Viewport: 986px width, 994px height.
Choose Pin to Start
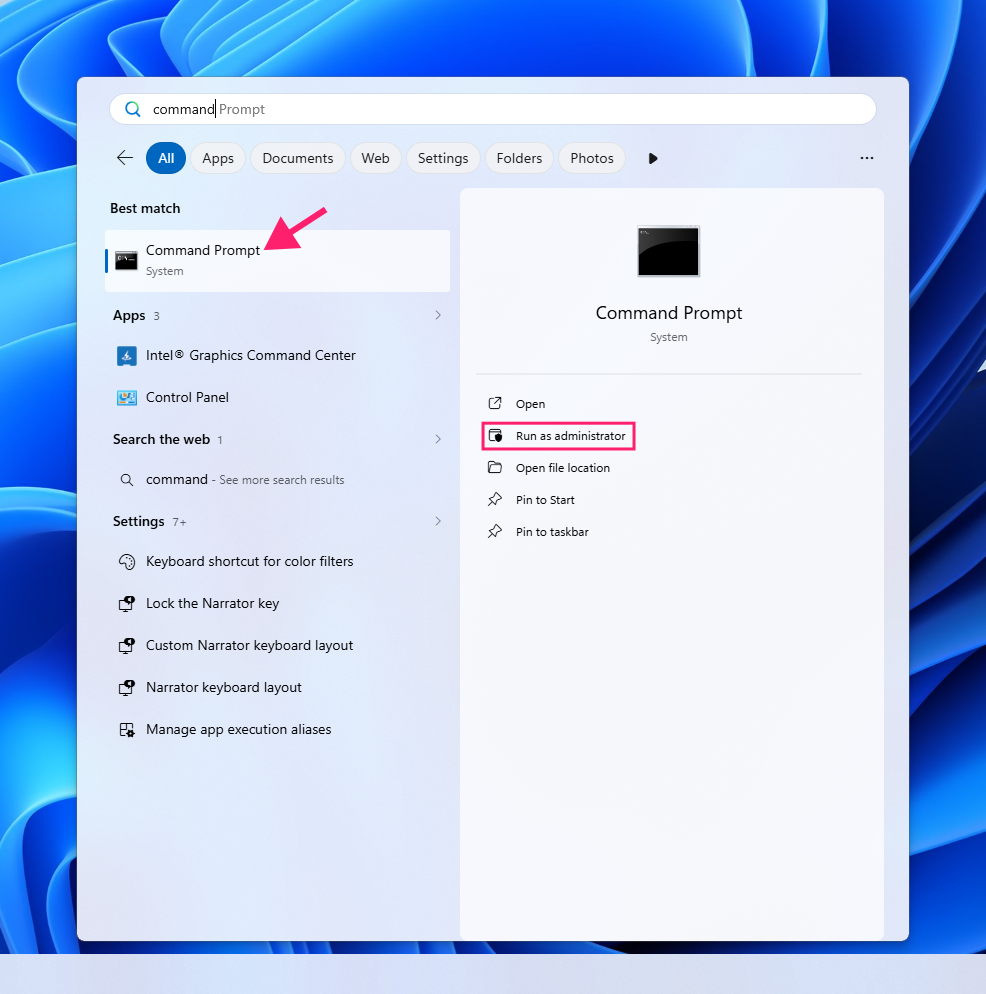click(x=545, y=500)
